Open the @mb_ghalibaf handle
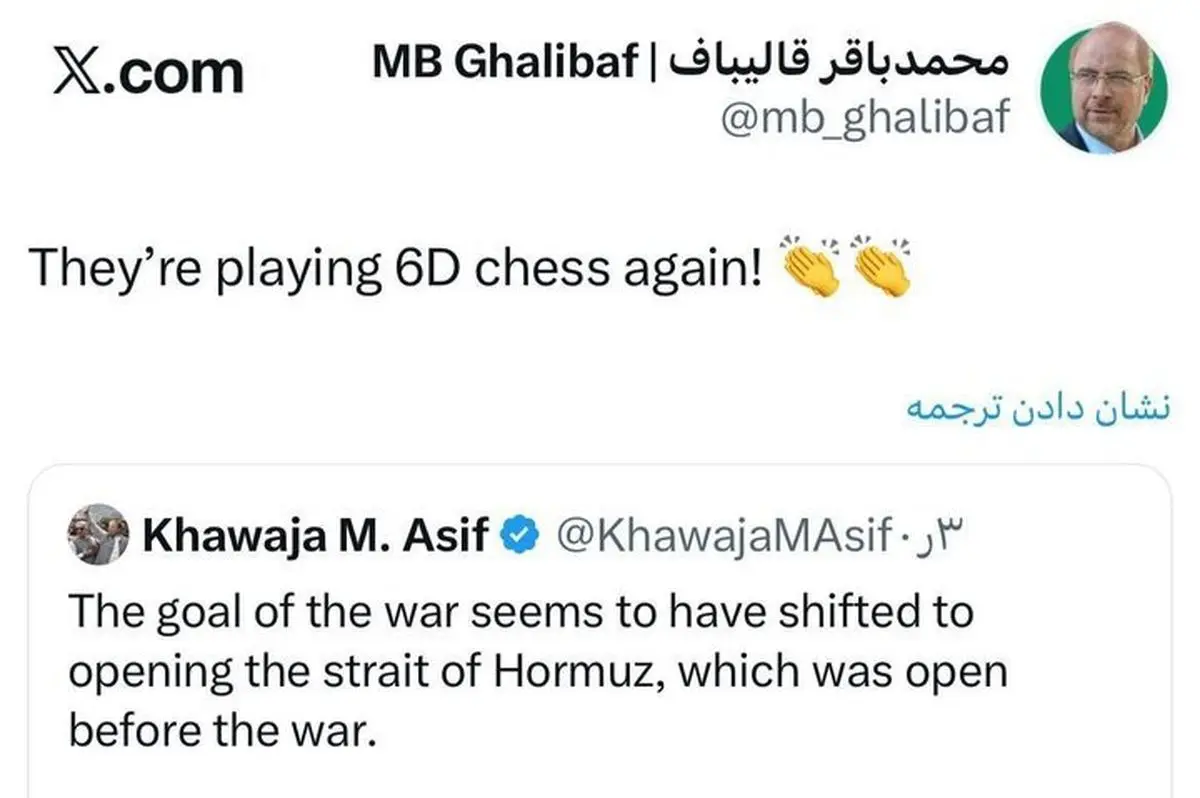 click(864, 119)
